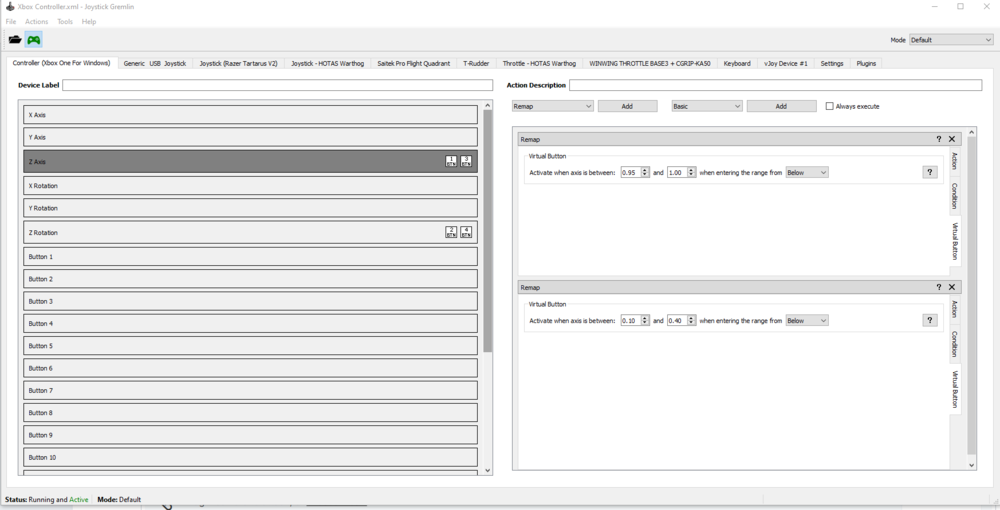Enable the Always execute checkbox
1000x510 pixels.
point(829,106)
